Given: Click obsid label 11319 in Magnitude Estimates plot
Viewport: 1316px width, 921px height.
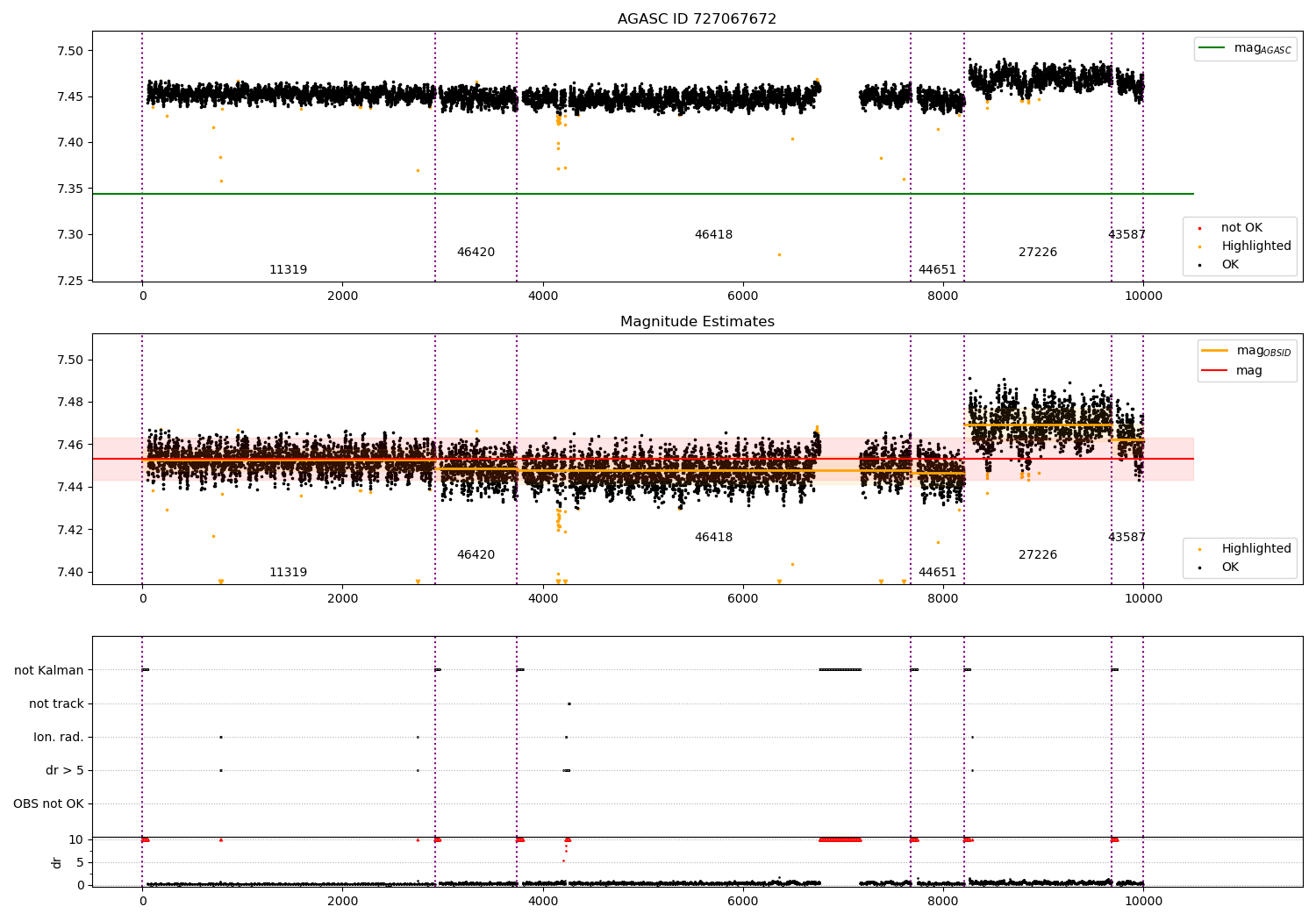Looking at the screenshot, I should [288, 573].
